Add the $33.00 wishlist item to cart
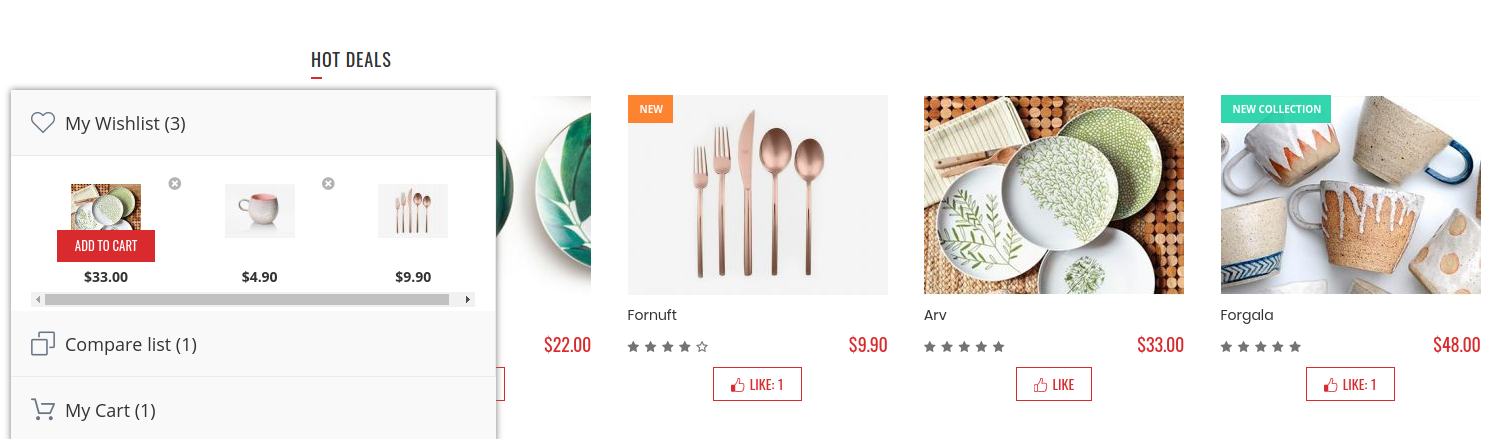This screenshot has height=439, width=1512. 106,246
